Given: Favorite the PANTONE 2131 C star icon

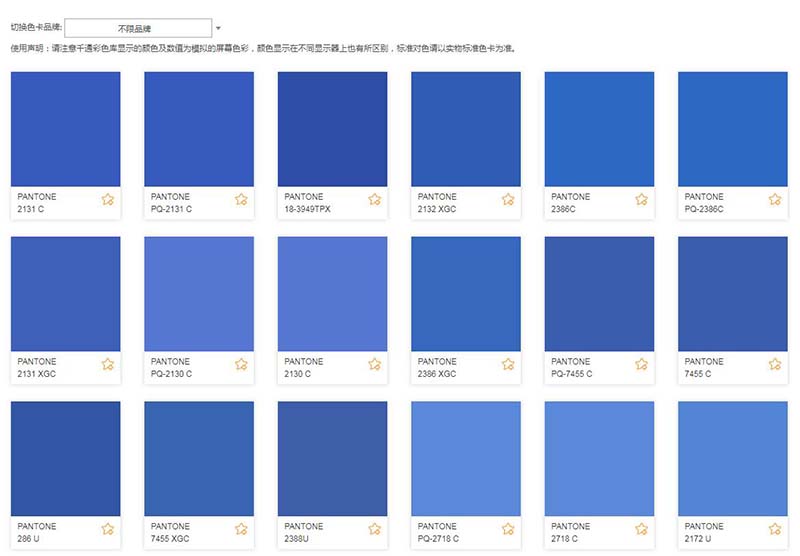Looking at the screenshot, I should tap(107, 199).
